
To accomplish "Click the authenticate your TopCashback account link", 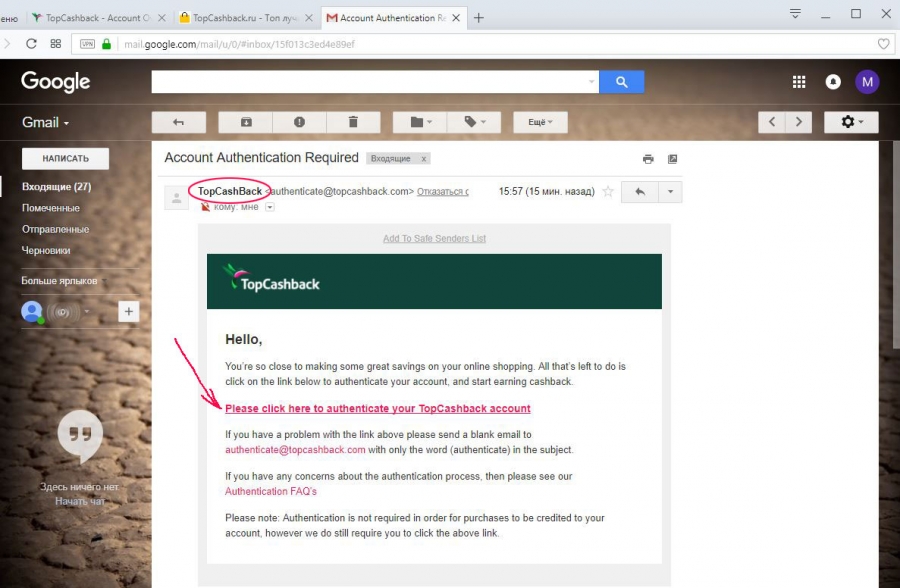I will pos(378,408).
